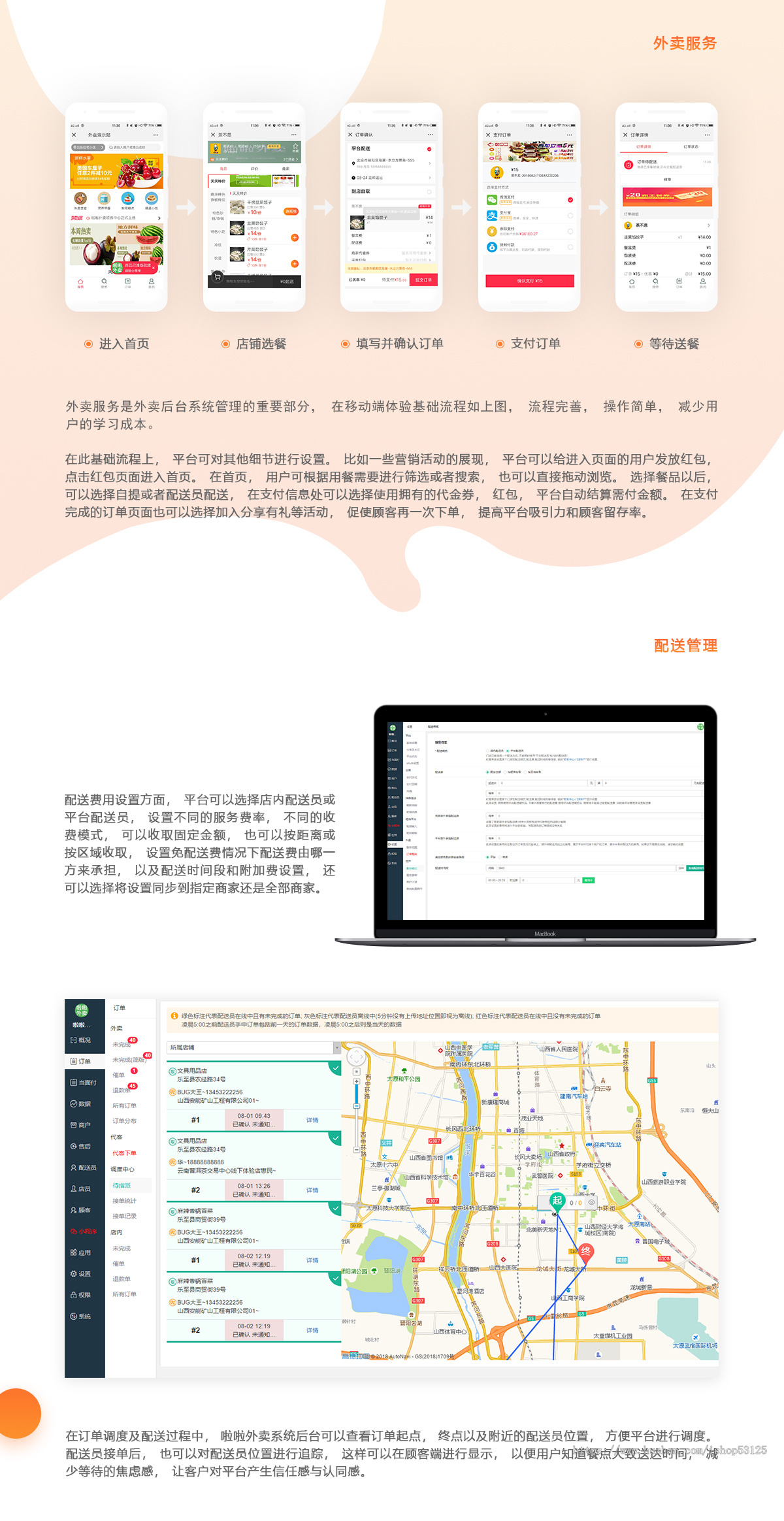Open 未完成(简版) with the 40 badge
This screenshot has height=1521, width=784.
point(129,1060)
